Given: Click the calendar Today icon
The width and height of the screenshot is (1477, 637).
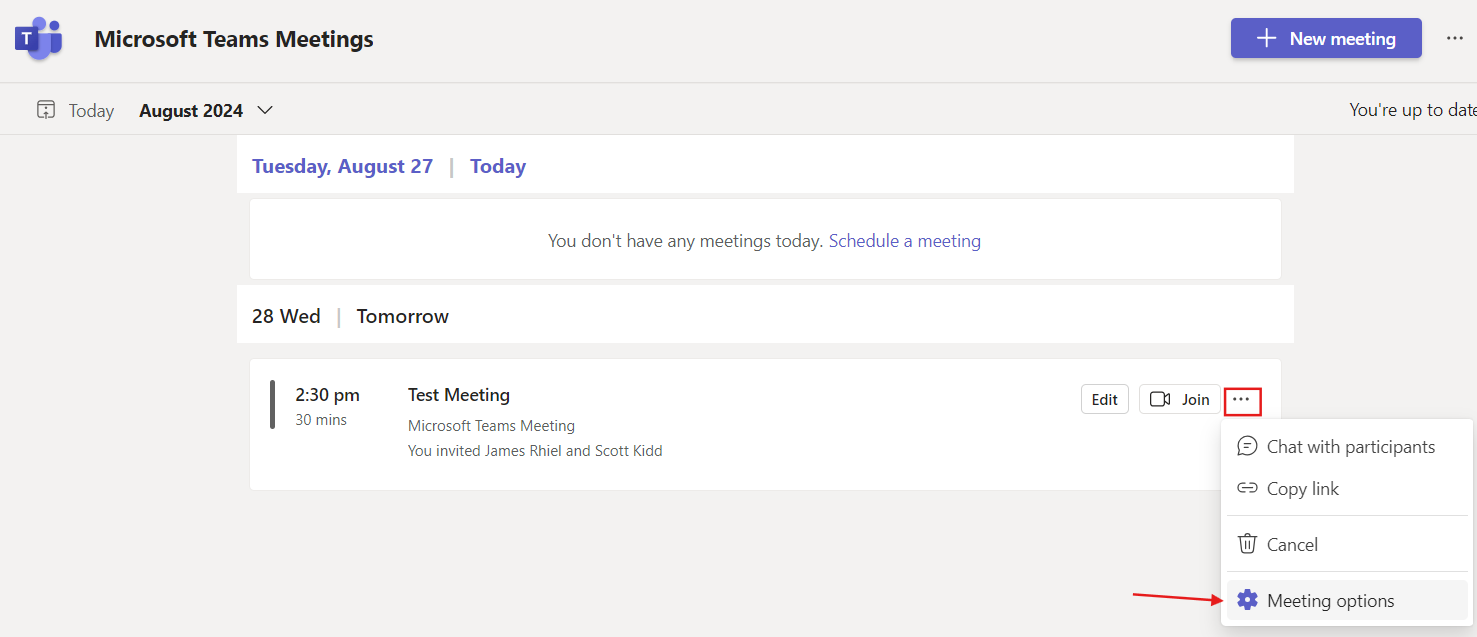Looking at the screenshot, I should [46, 110].
